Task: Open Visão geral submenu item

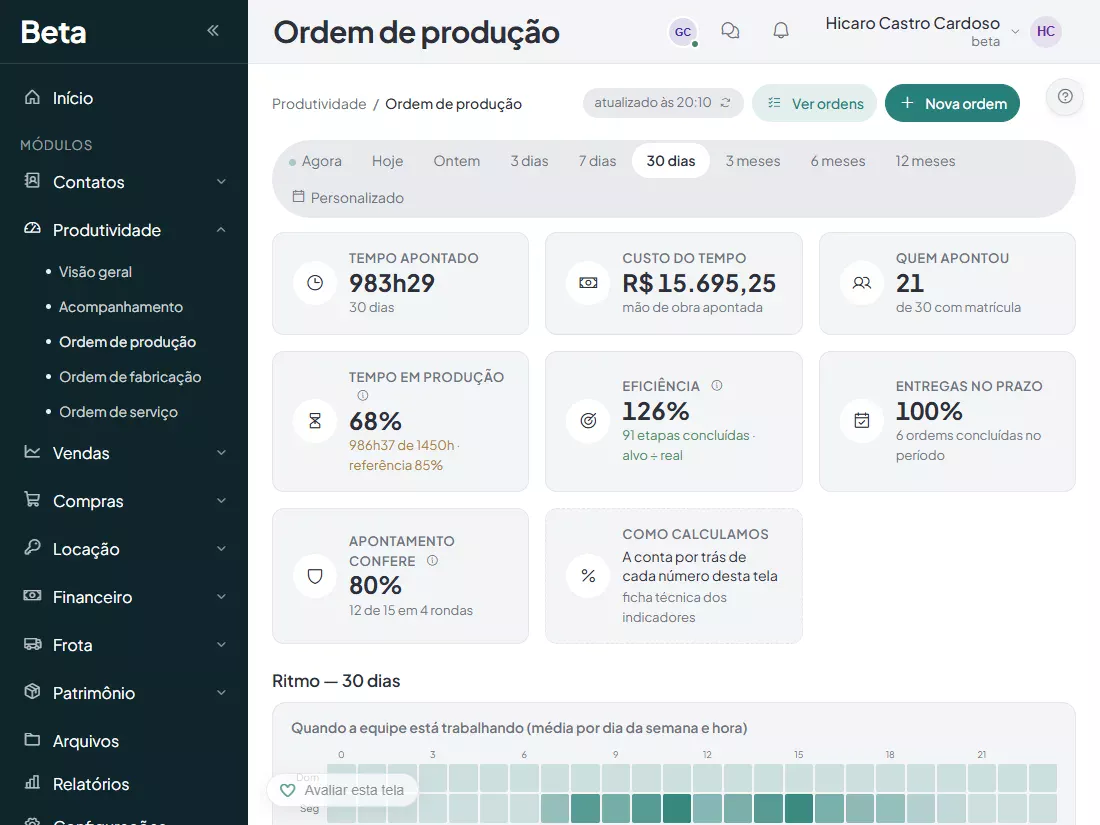Action: (95, 271)
